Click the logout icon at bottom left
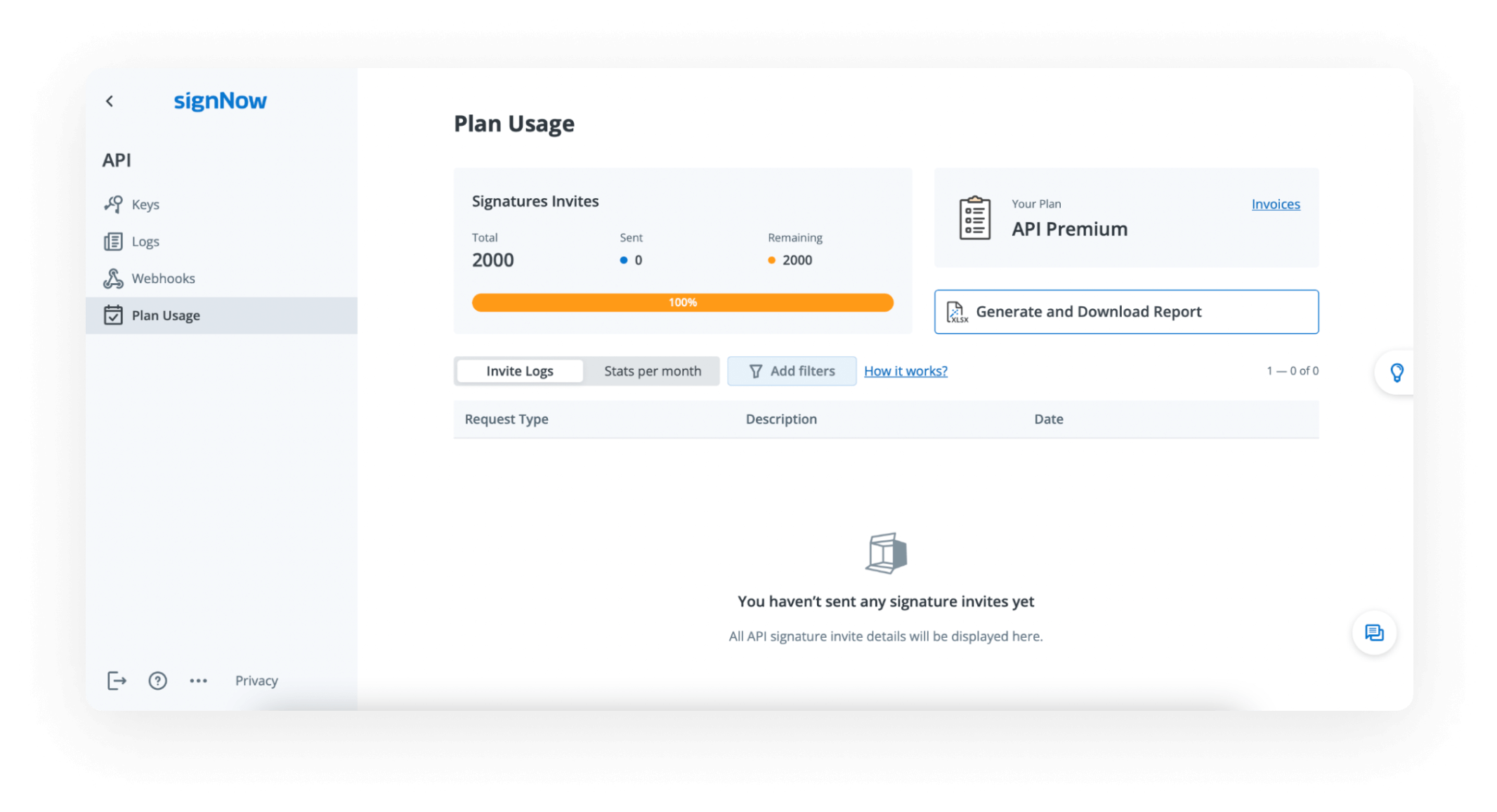This screenshot has width=1497, height=812. [x=117, y=681]
